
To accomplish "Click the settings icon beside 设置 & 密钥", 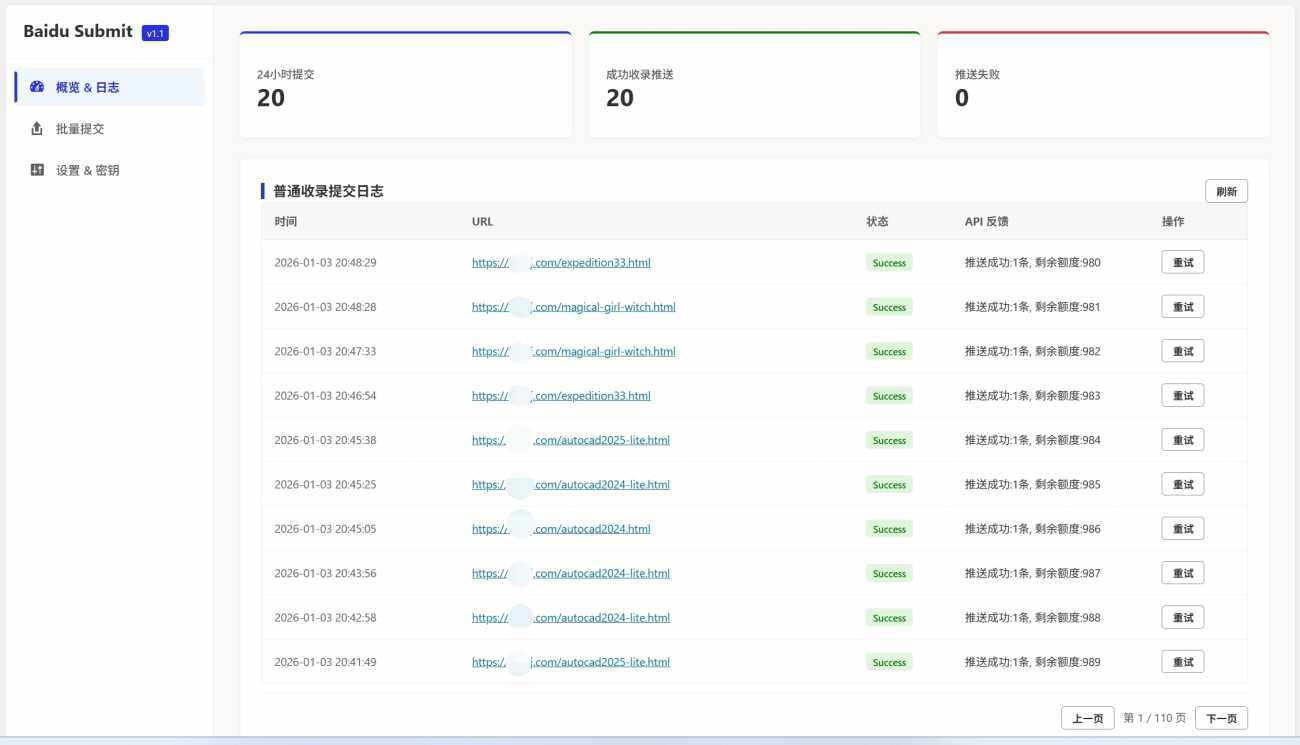I will 37,170.
